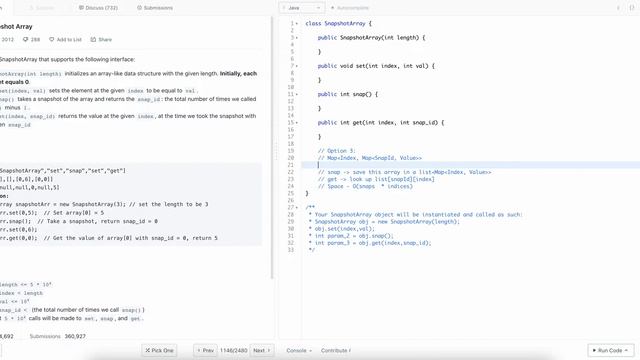640x360 pixels.
Task: Click line number 33 in the editor gutter
Action: pyautogui.click(x=291, y=250)
